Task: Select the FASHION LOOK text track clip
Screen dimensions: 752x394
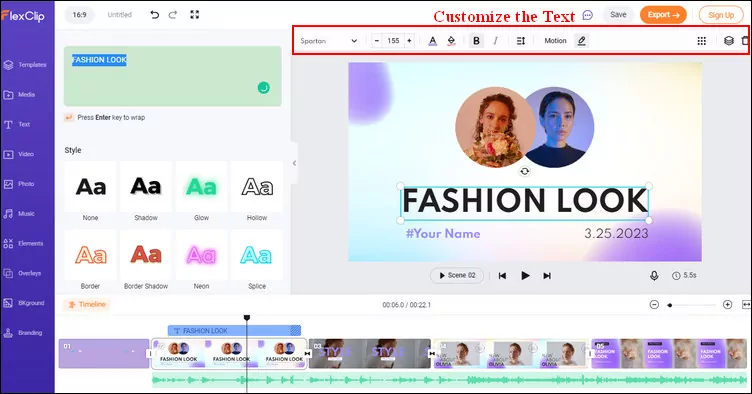Action: click(235, 330)
